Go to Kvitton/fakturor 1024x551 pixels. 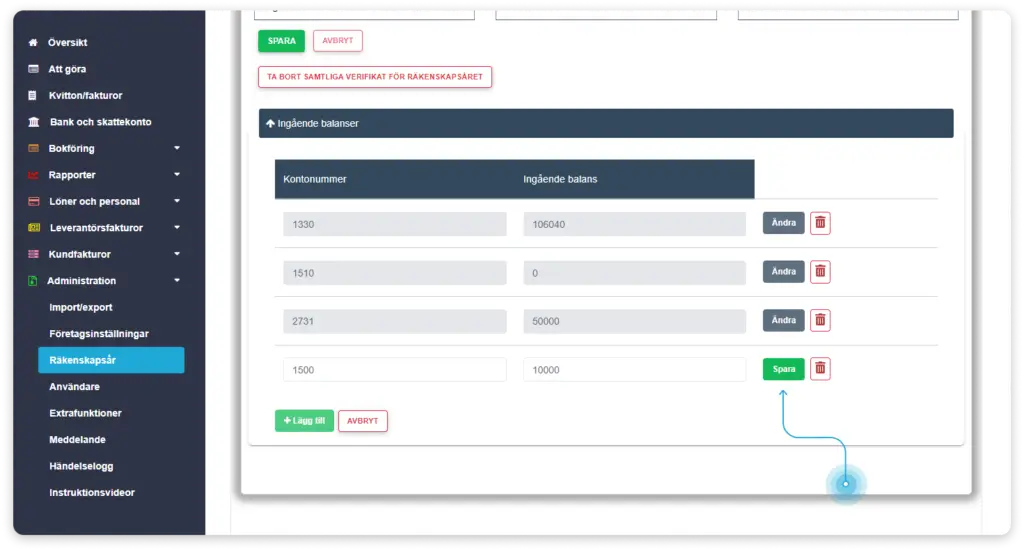pyautogui.click(x=86, y=95)
